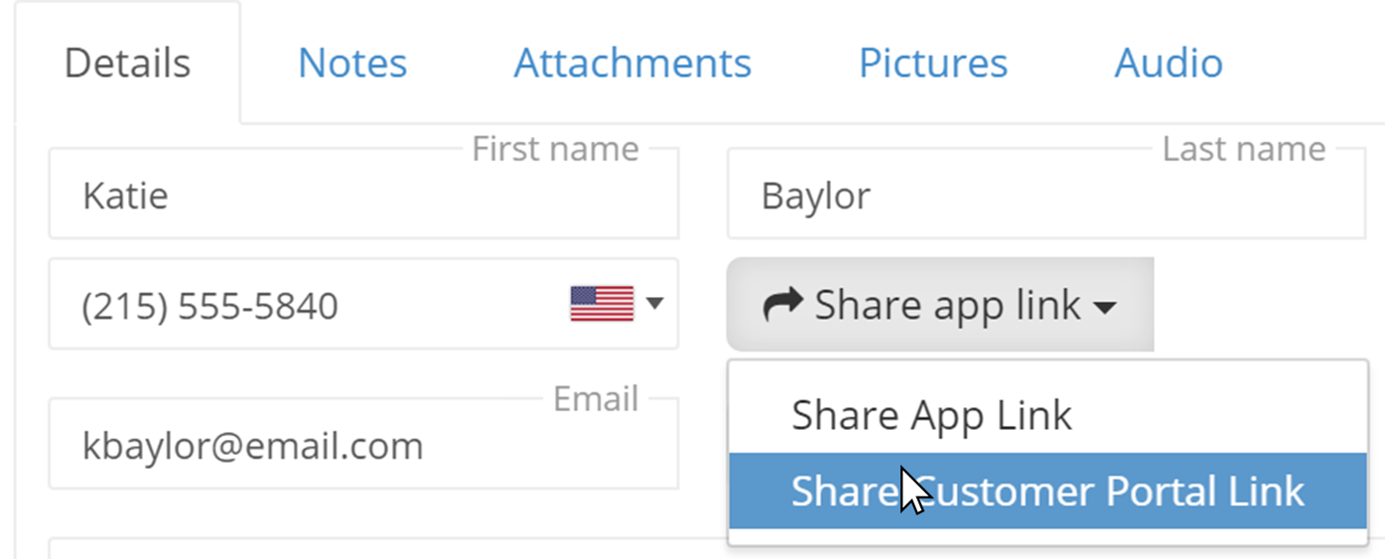Choose Share Customer Portal Link option

click(x=1047, y=490)
